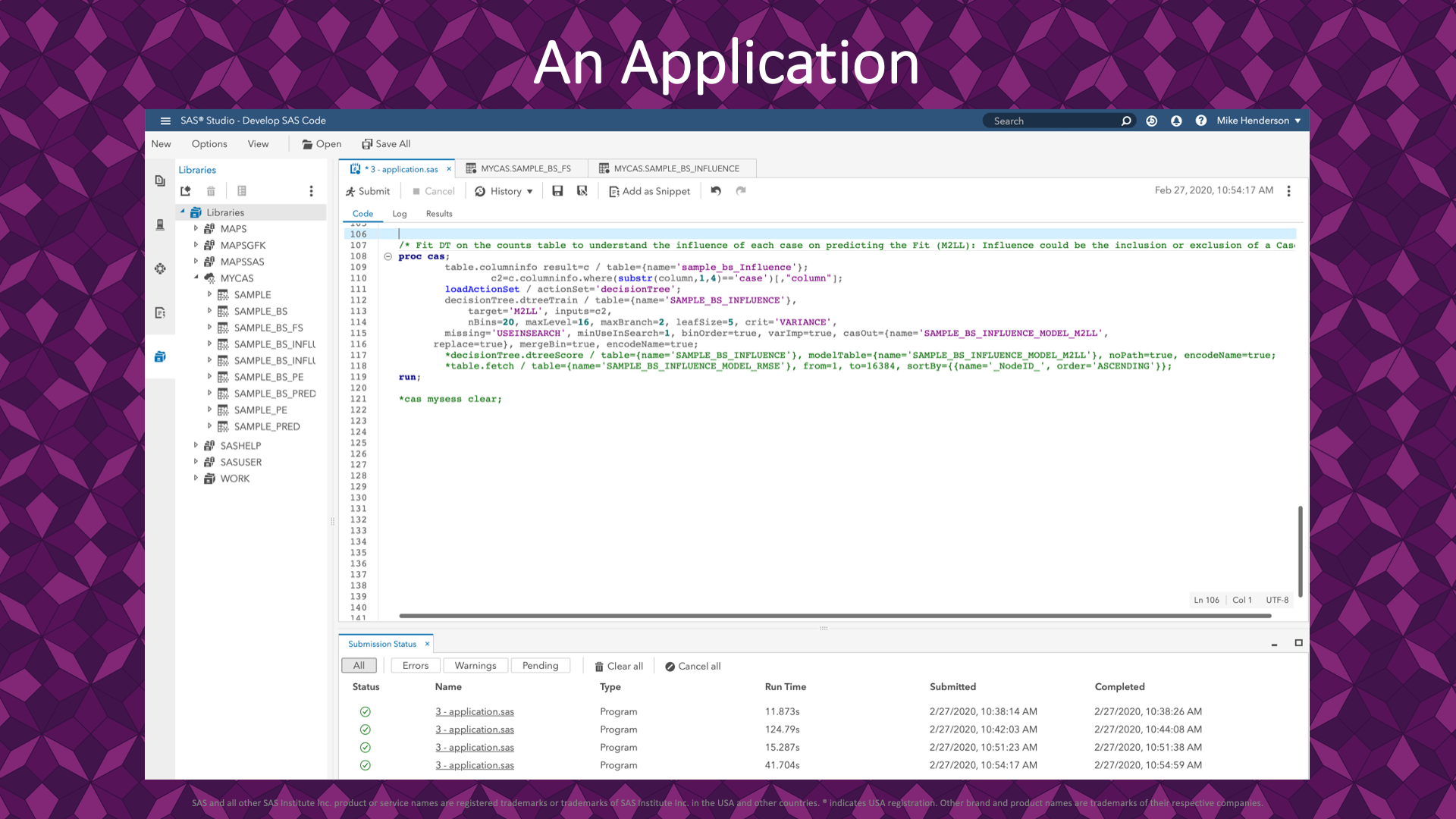Expand the SAMPLE_BS table node
Image resolution: width=1456 pixels, height=819 pixels.
point(210,311)
